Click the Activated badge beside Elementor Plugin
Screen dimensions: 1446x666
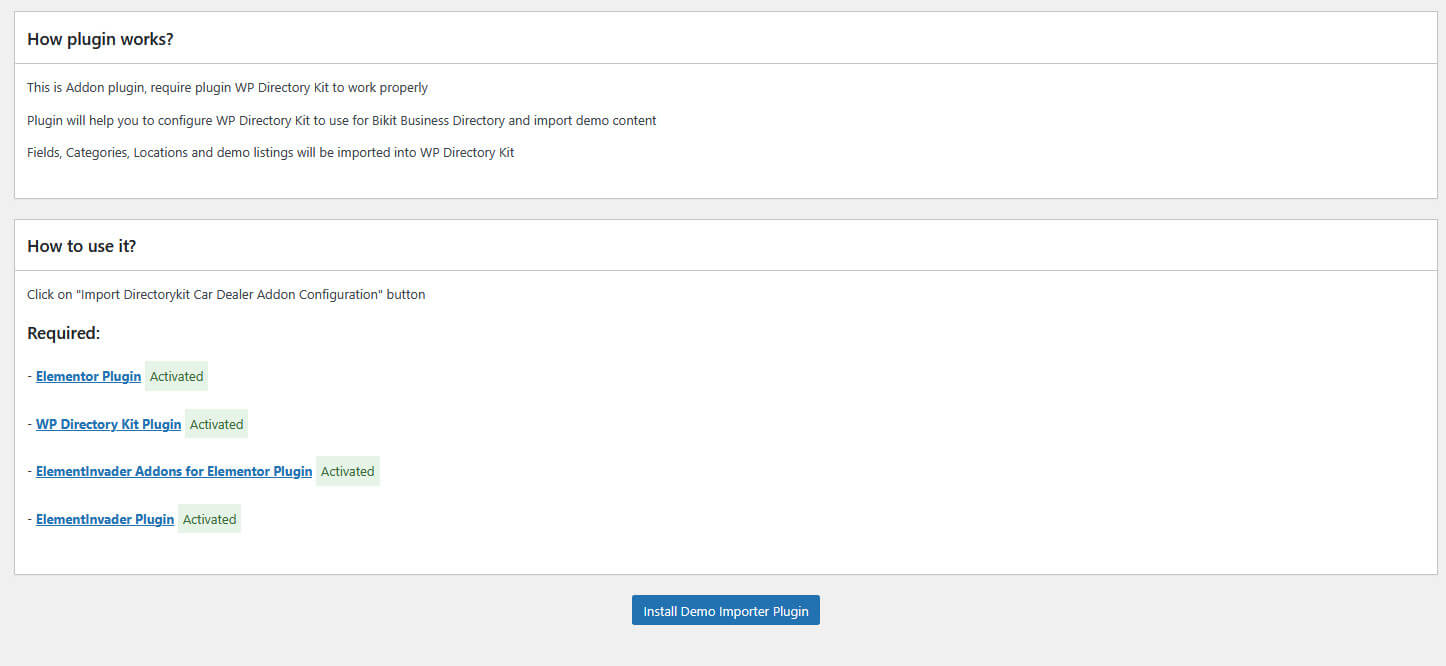pyautogui.click(x=176, y=377)
